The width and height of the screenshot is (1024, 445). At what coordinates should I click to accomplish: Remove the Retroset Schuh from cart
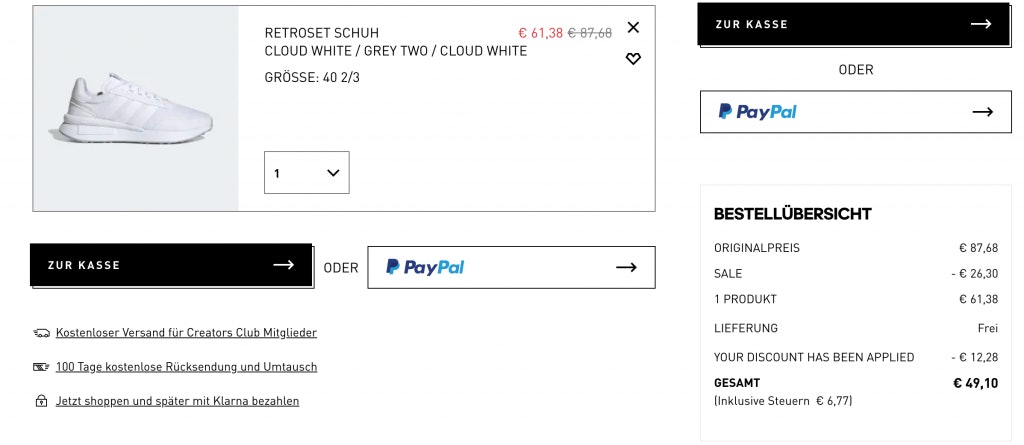pos(633,28)
